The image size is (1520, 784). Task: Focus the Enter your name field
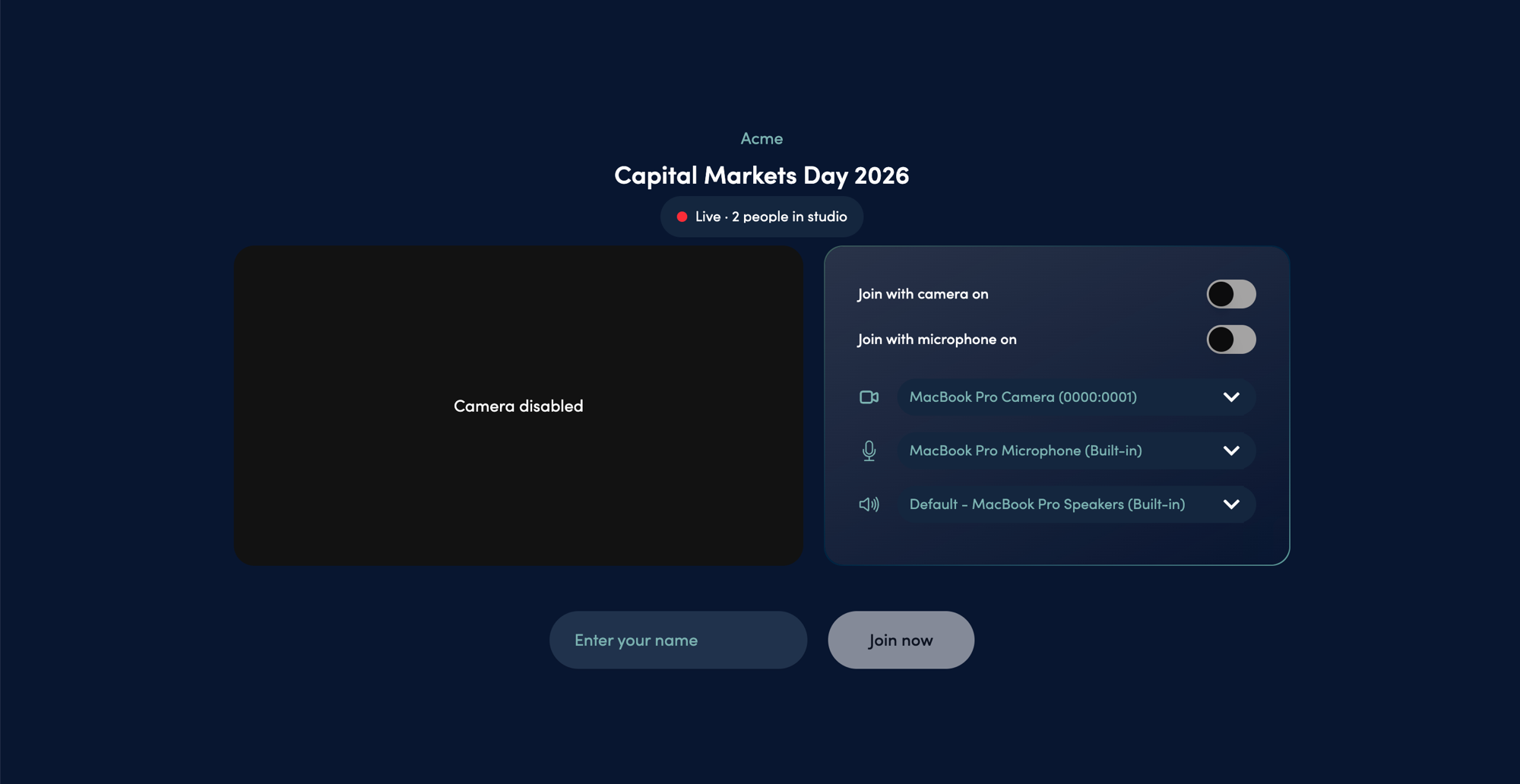[x=678, y=640]
